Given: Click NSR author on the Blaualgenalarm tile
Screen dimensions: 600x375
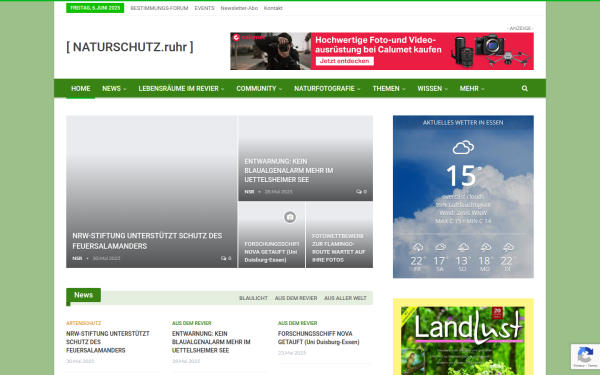Looking at the screenshot, I should click(x=249, y=192).
